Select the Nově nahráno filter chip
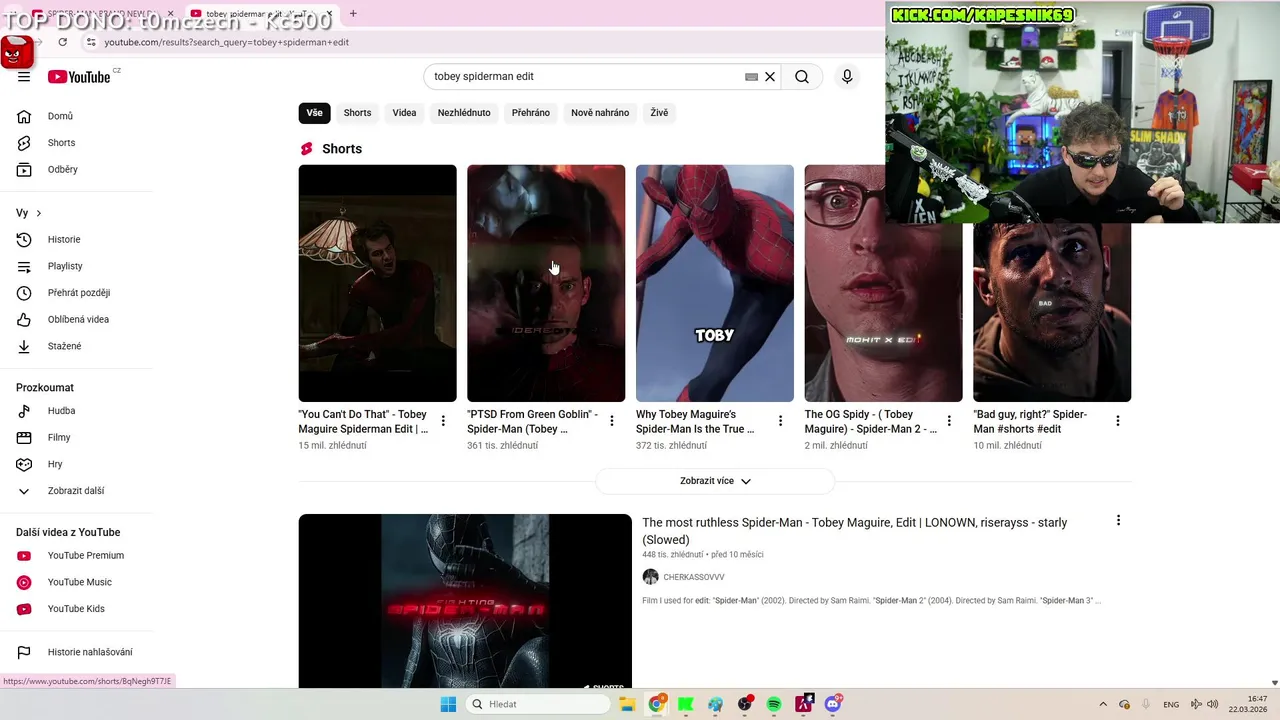 [600, 113]
